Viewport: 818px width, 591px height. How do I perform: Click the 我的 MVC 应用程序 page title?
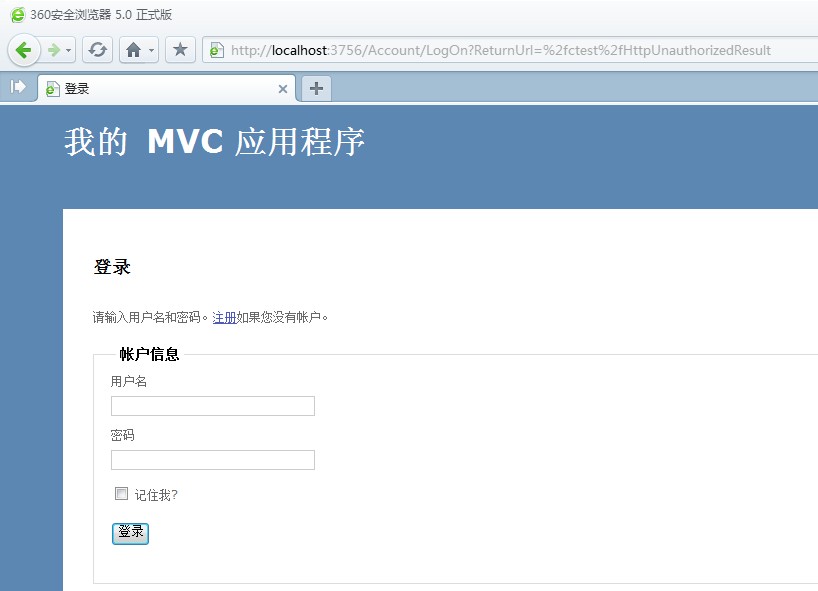214,141
